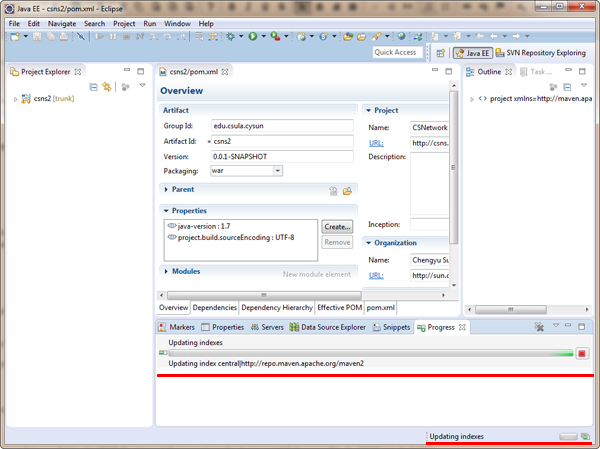Viewport: 600px width, 449px height.
Task: Click the Open Perspective toolbar icon
Action: pos(441,53)
